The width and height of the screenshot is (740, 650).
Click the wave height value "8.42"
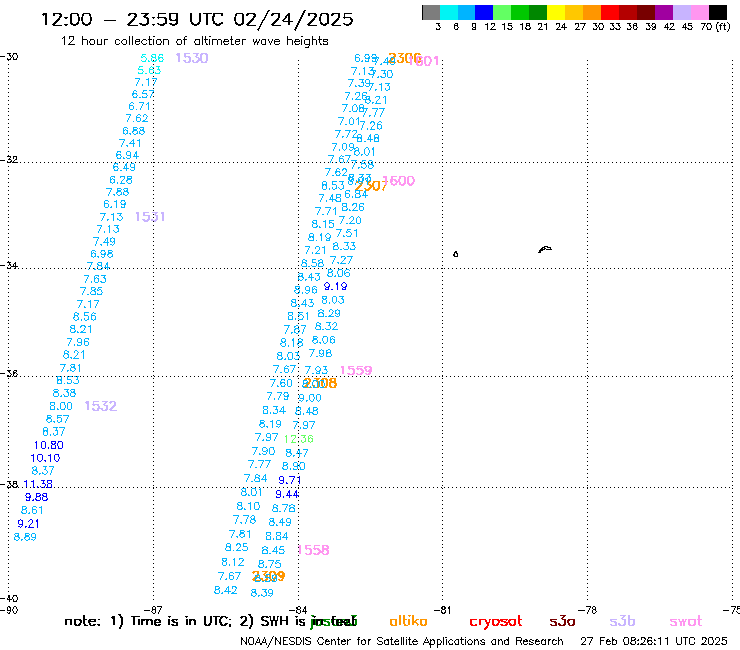(x=226, y=590)
